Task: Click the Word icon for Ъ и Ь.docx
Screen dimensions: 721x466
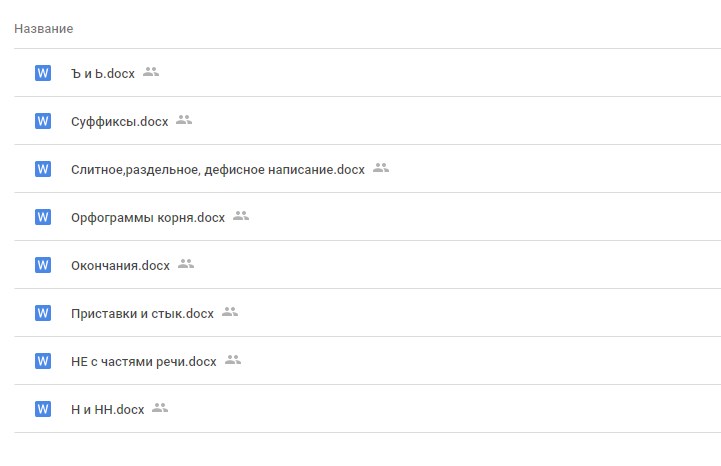Action: [x=43, y=73]
